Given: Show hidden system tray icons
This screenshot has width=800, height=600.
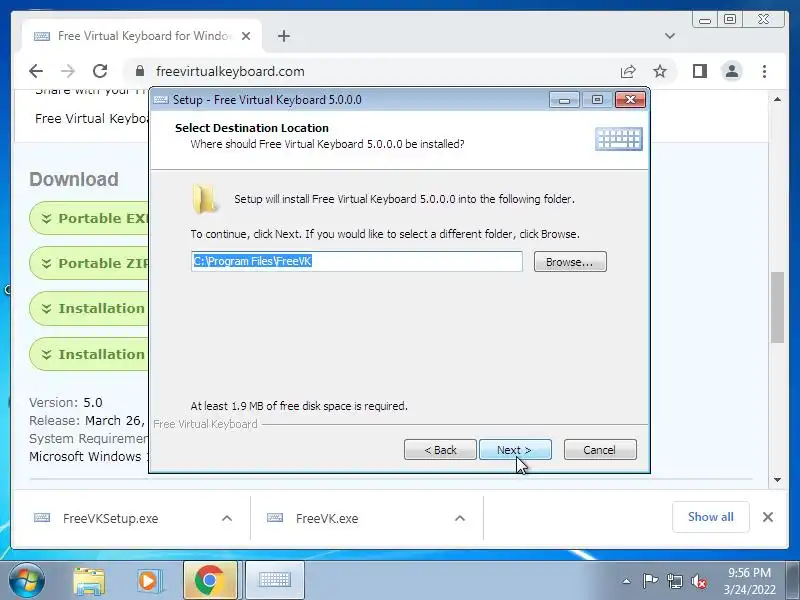Looking at the screenshot, I should pos(627,581).
